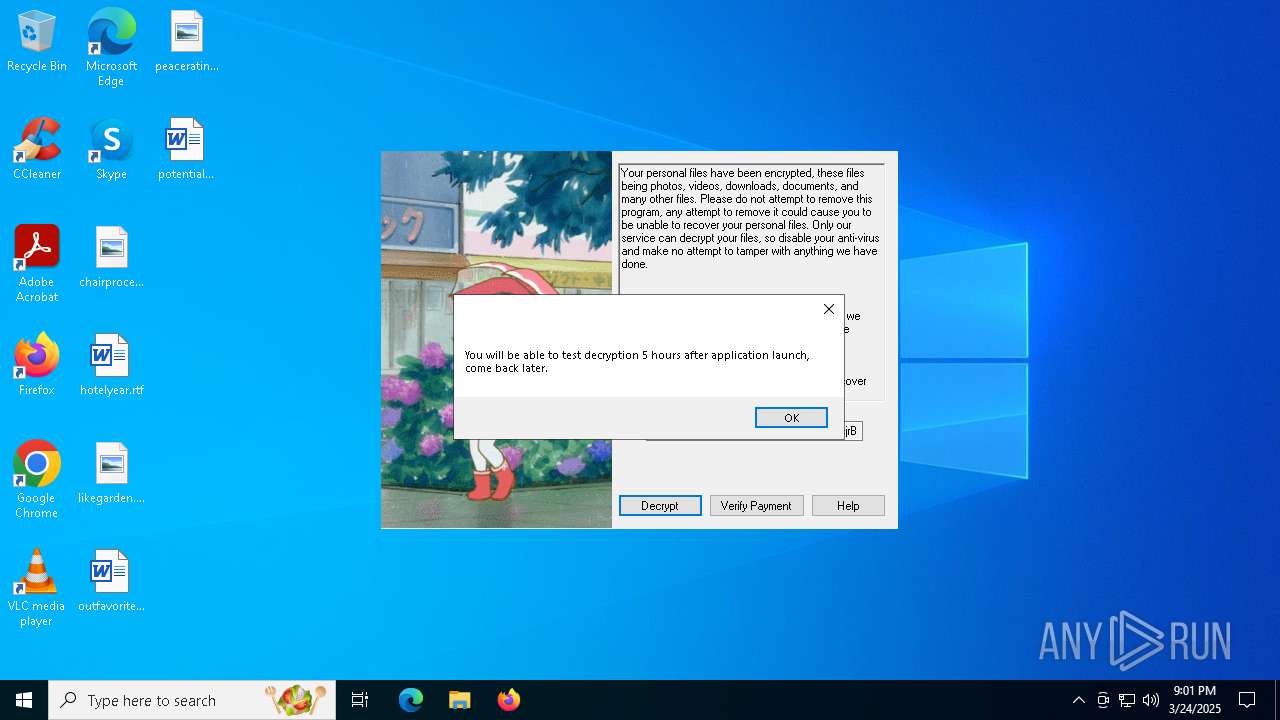This screenshot has height=720, width=1280.
Task: Launch Firefox from desktop shortcut
Action: coord(37,365)
